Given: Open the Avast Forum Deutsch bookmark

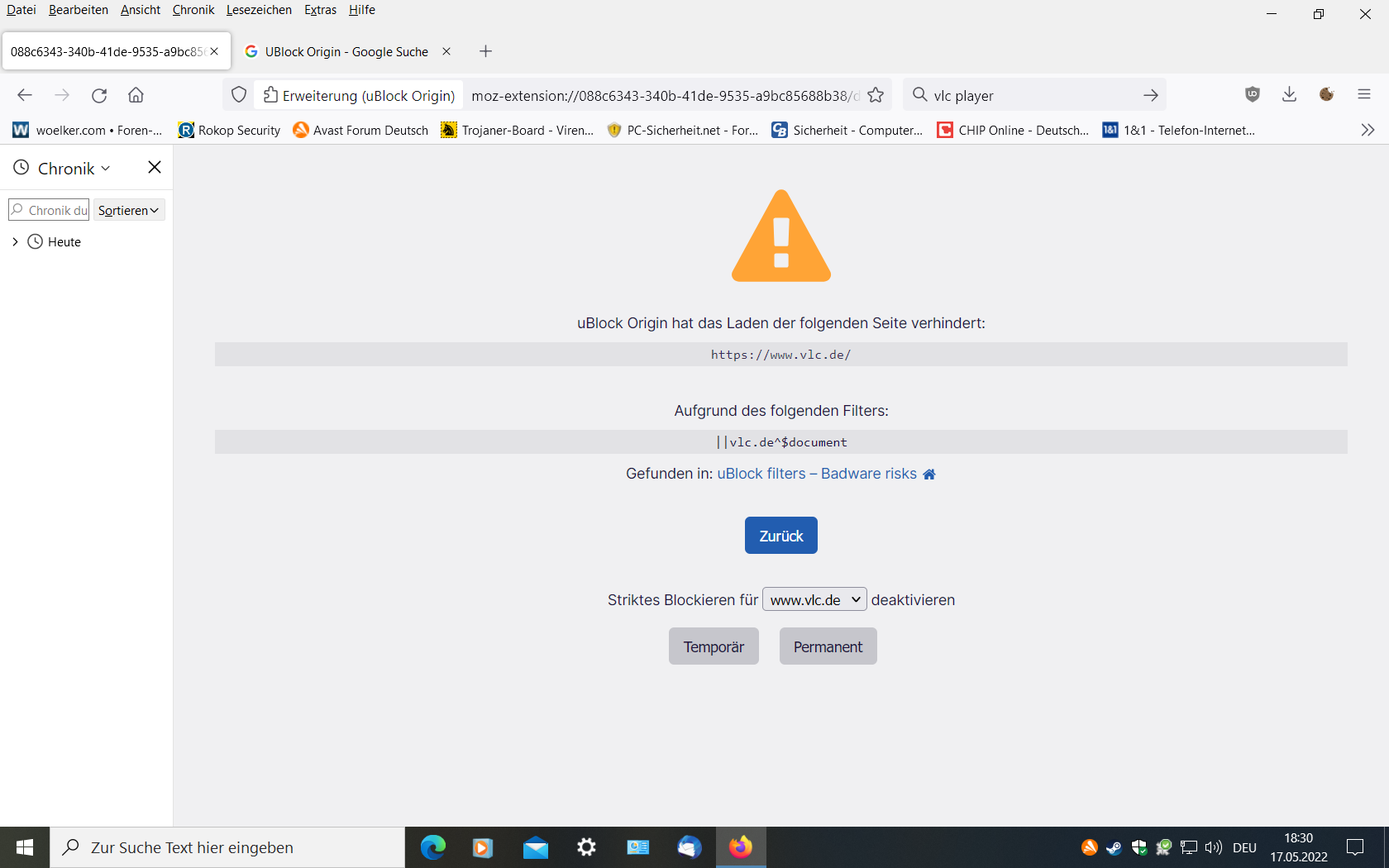Looking at the screenshot, I should (360, 130).
